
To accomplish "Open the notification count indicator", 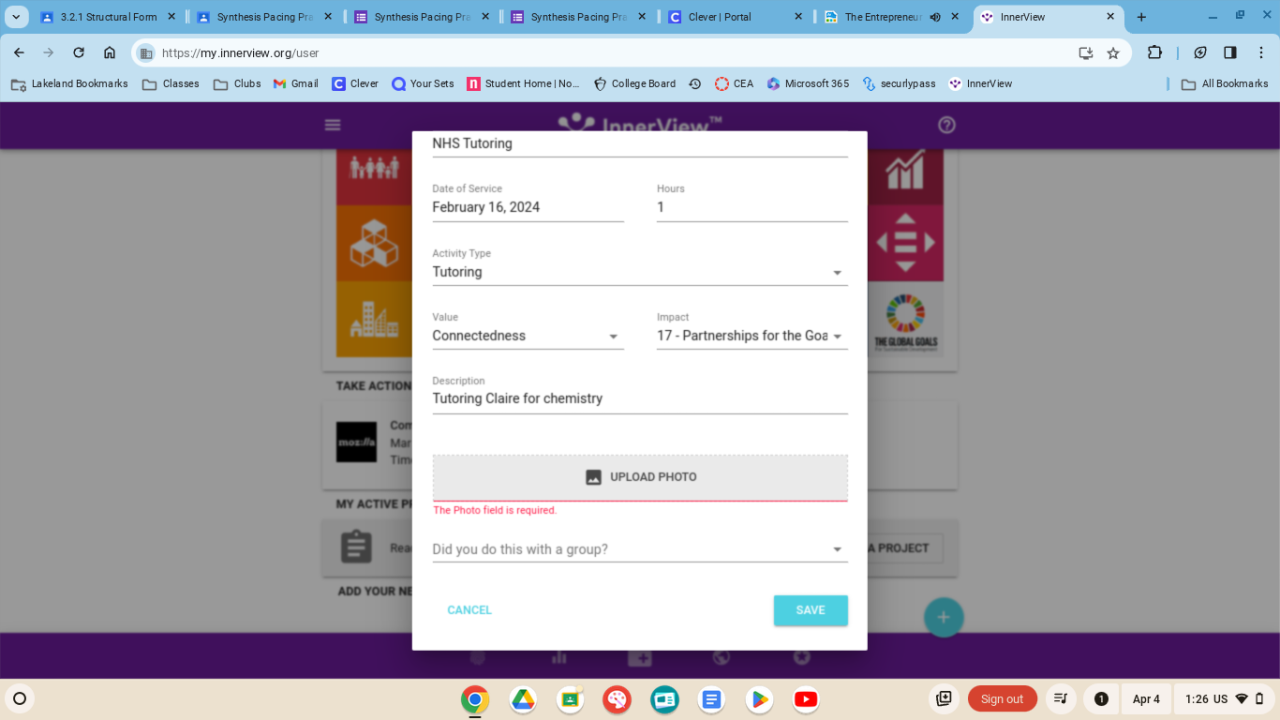I will click(1101, 699).
